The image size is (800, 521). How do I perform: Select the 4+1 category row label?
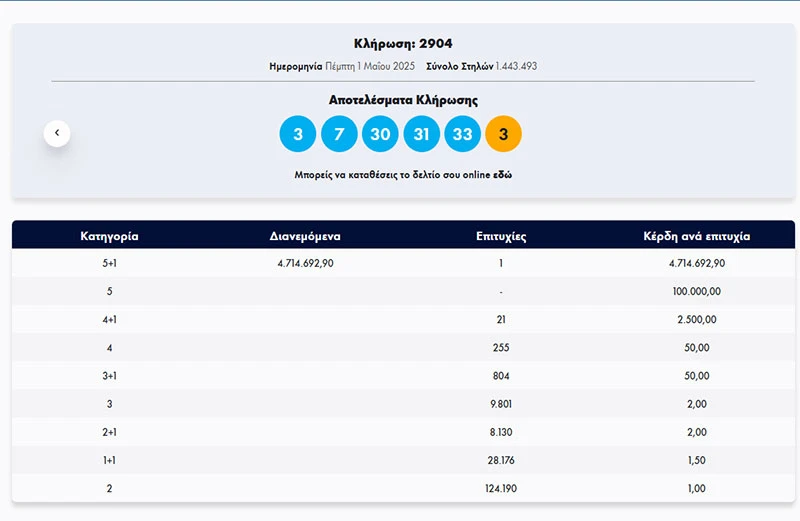click(109, 320)
